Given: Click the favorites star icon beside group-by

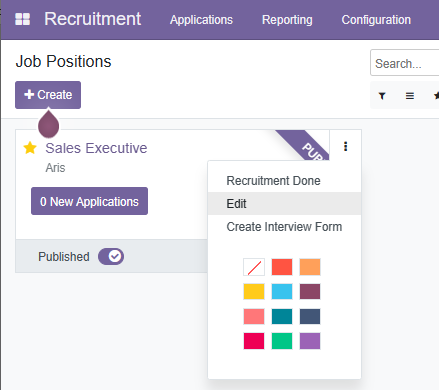Looking at the screenshot, I should (x=436, y=96).
